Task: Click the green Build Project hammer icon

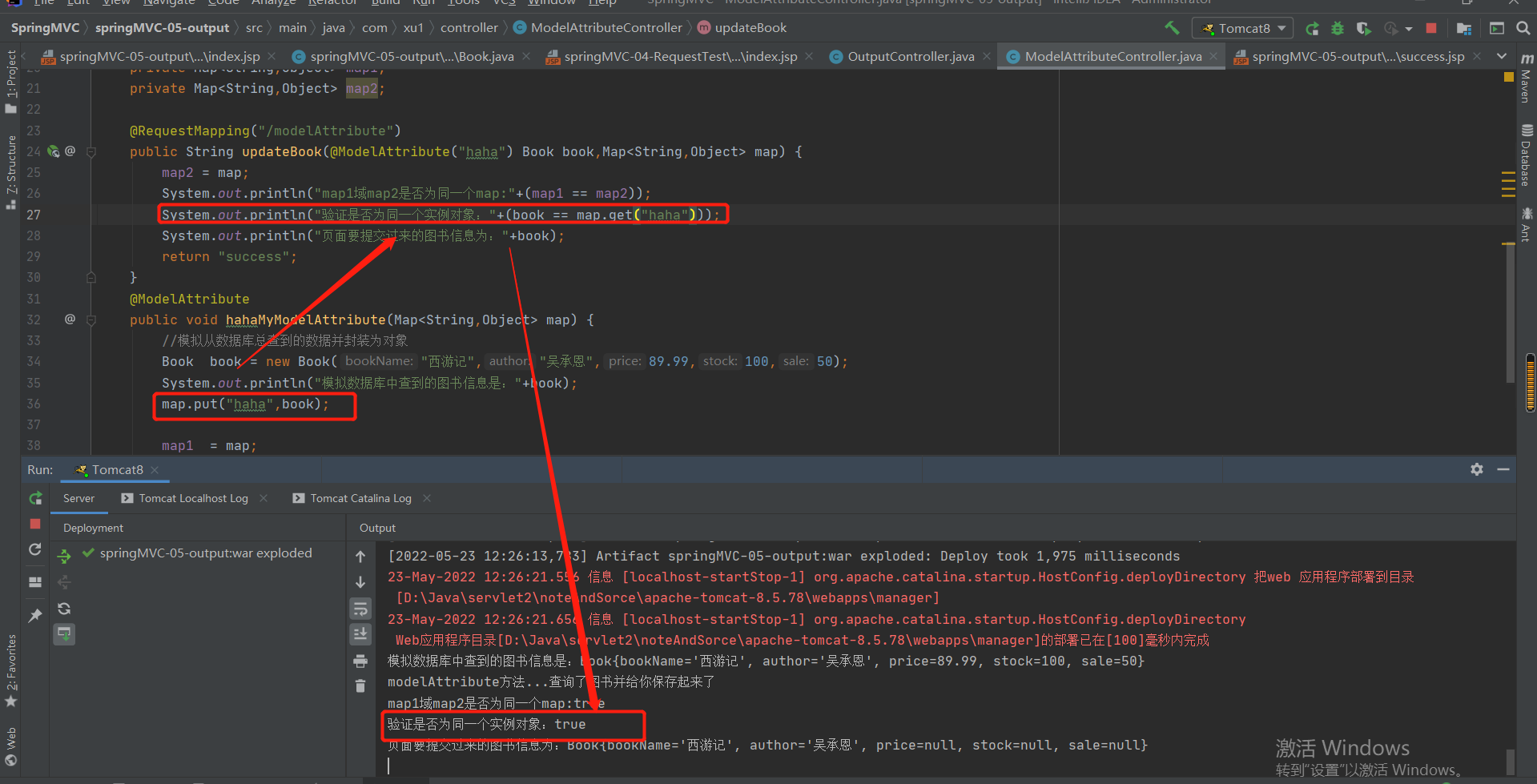Action: point(1172,28)
